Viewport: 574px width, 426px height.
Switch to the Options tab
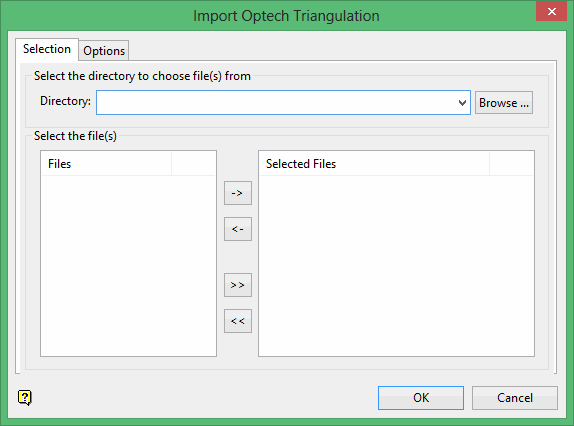[104, 51]
